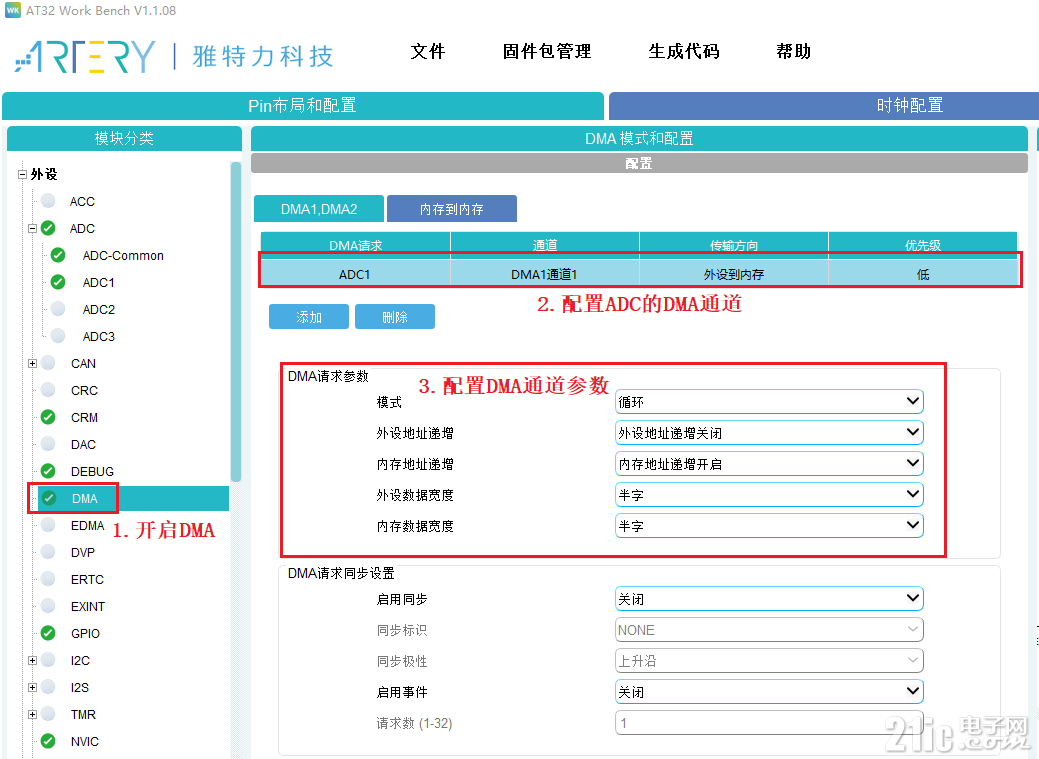Collapse the 外设 tree root node
1039x759 pixels.
click(22, 174)
